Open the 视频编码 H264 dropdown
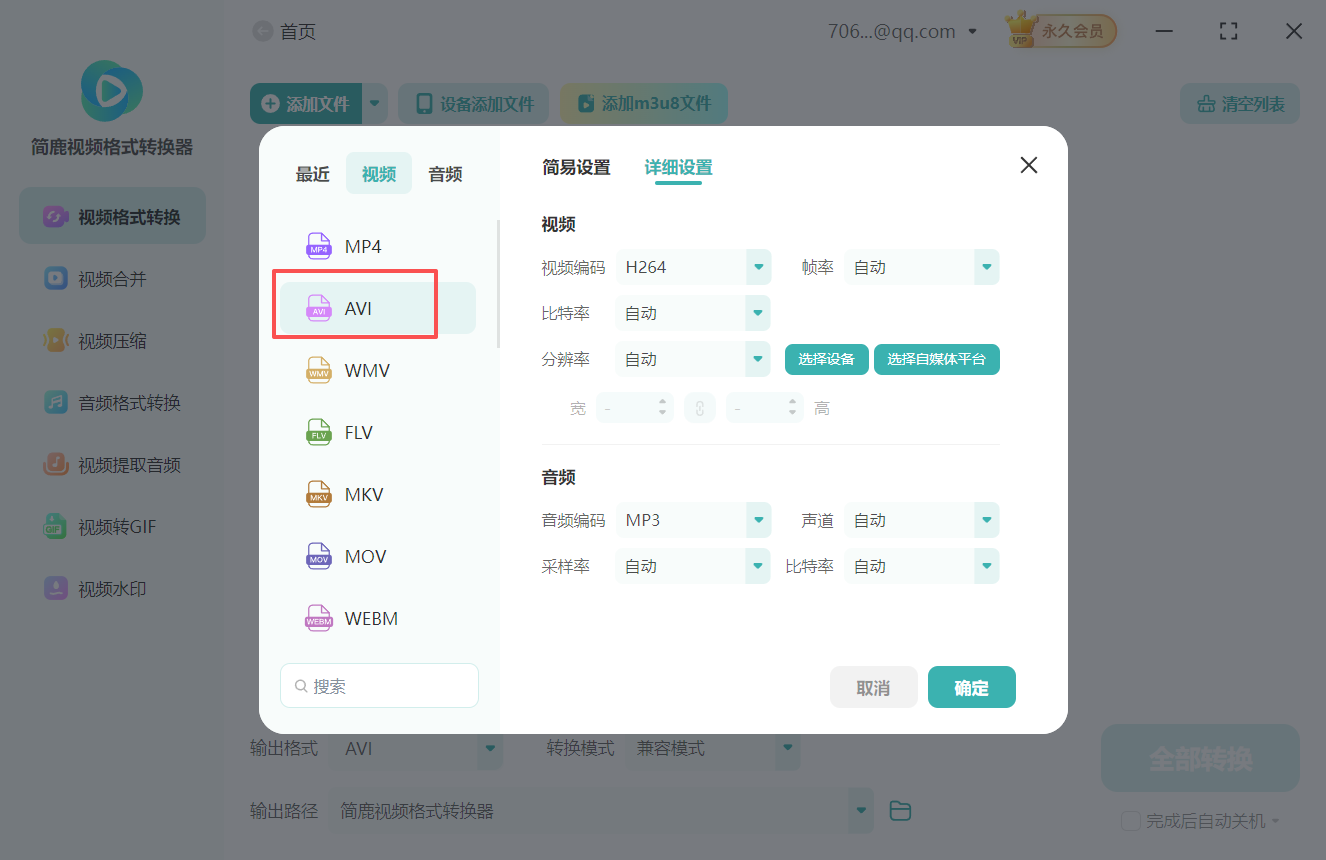 [693, 267]
